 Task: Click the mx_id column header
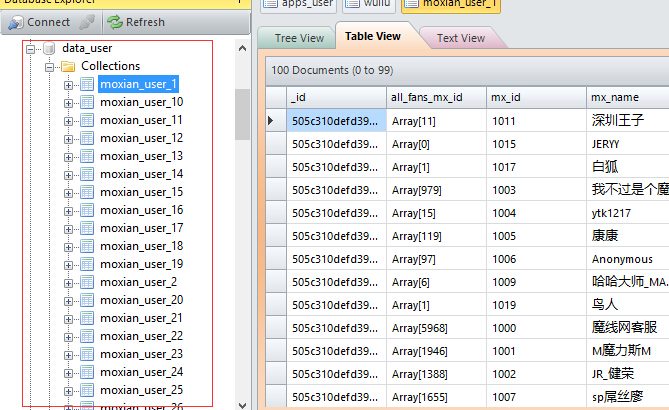point(536,97)
